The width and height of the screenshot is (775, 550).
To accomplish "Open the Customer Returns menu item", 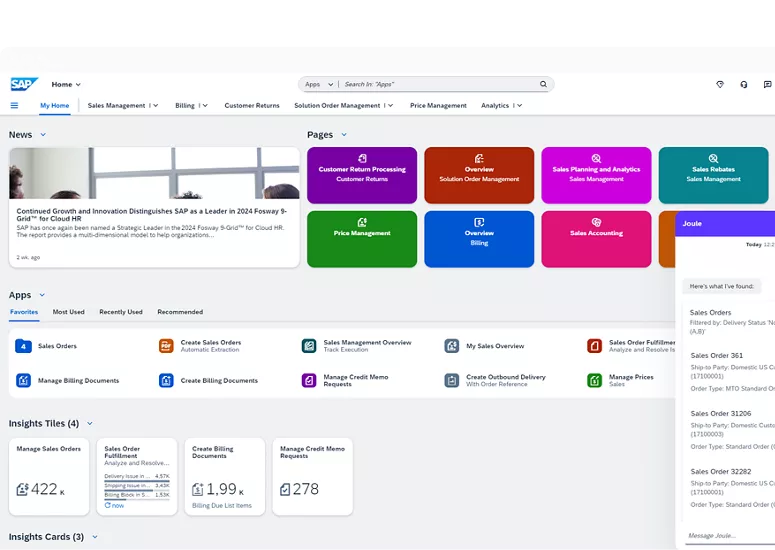I will point(252,105).
